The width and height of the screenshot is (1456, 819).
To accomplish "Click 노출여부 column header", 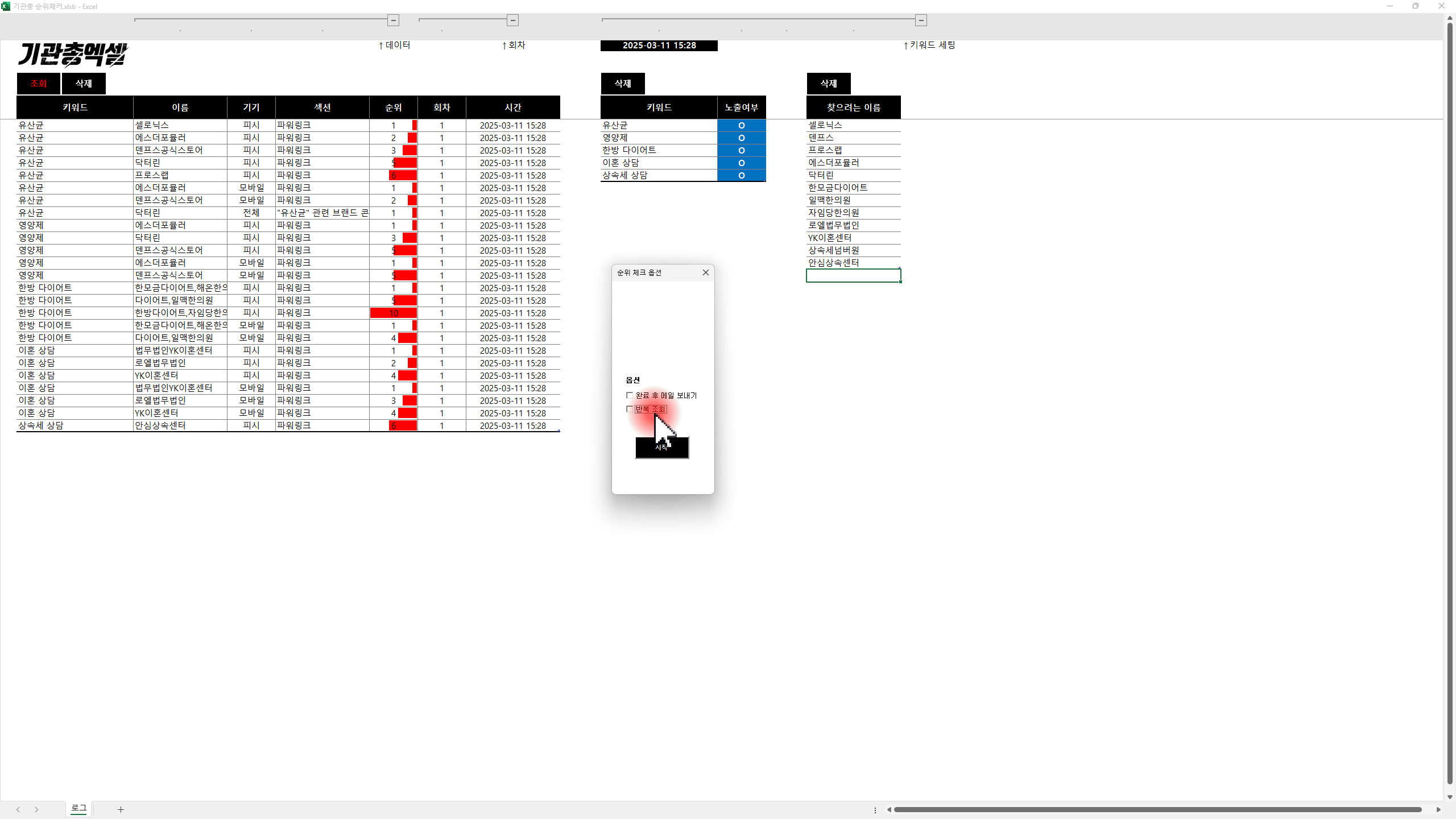I will tap(742, 107).
